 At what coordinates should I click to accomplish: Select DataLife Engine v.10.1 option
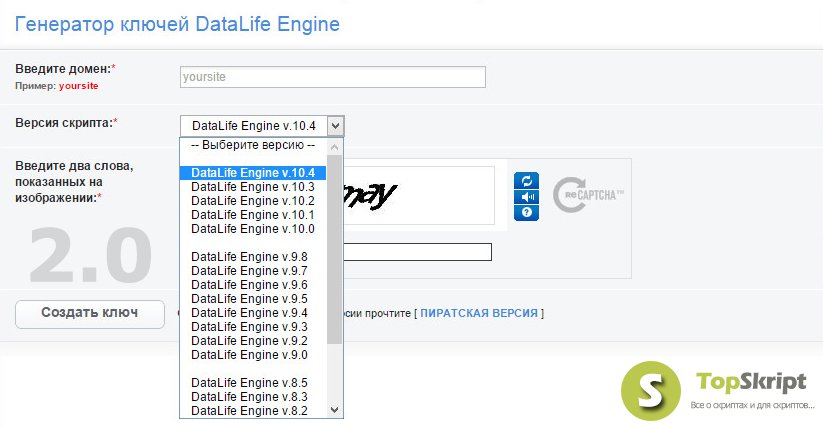point(253,215)
